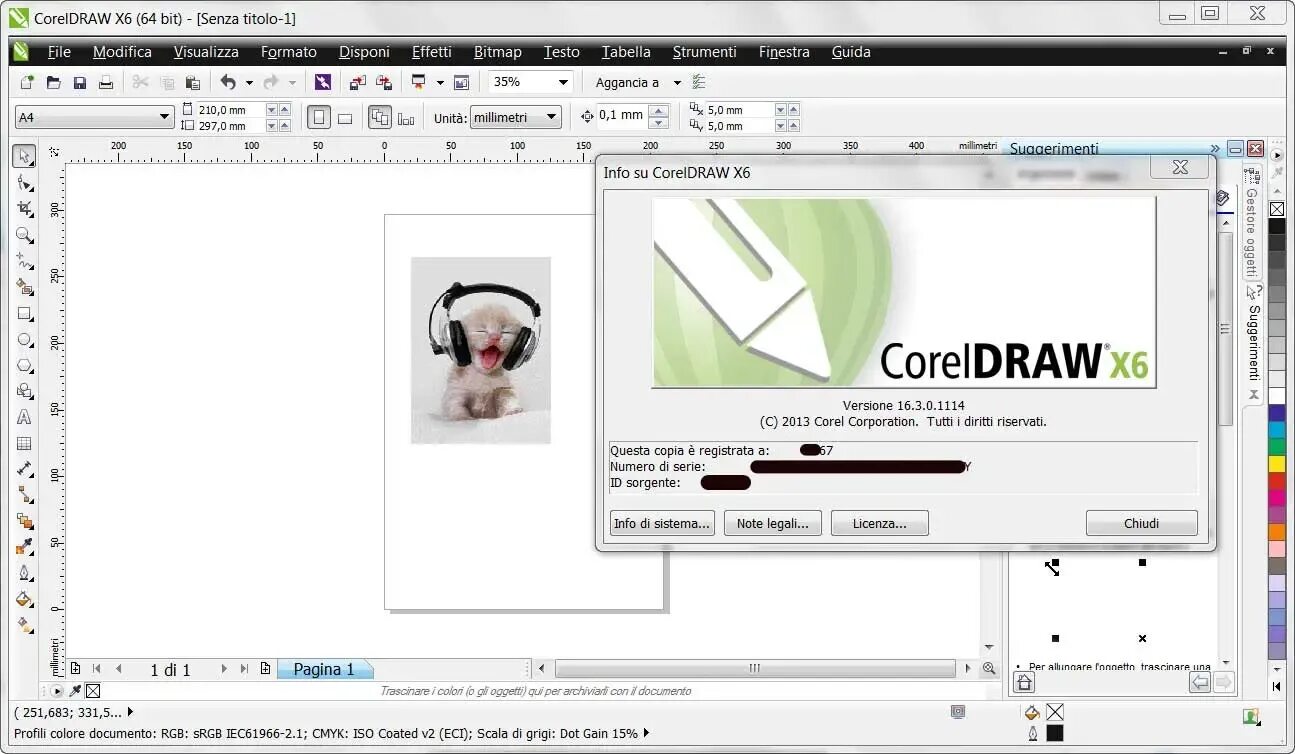Open the snap options icon

coord(699,83)
